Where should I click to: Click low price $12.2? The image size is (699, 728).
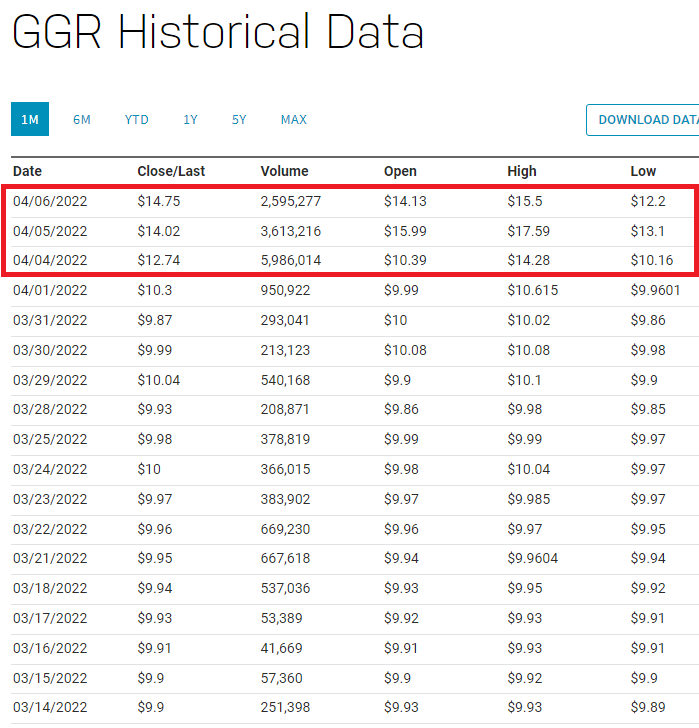[648, 201]
